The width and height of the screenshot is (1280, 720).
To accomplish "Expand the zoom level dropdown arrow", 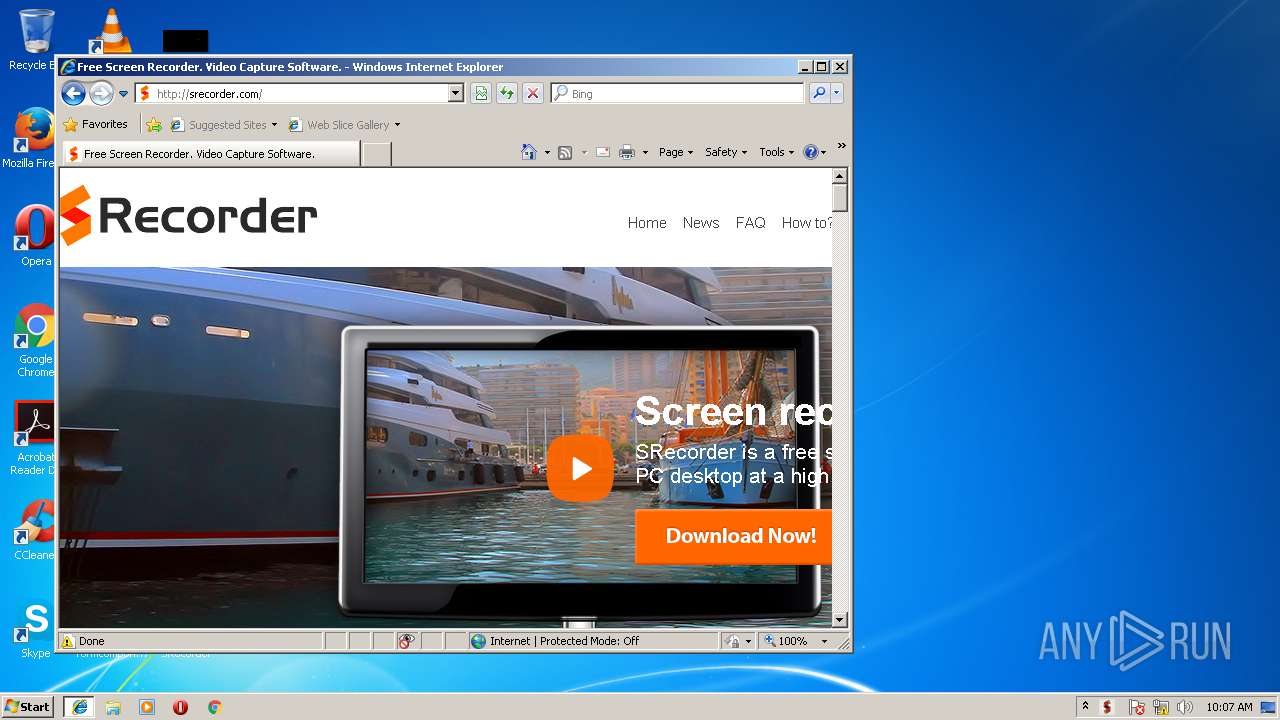I will pos(824,641).
